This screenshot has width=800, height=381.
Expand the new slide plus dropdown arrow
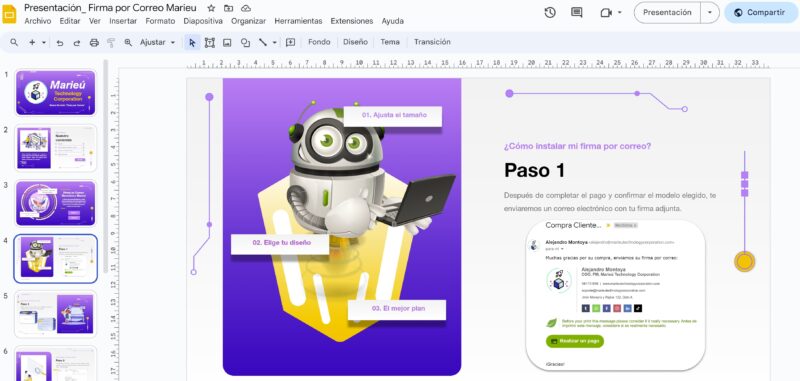click(x=44, y=42)
